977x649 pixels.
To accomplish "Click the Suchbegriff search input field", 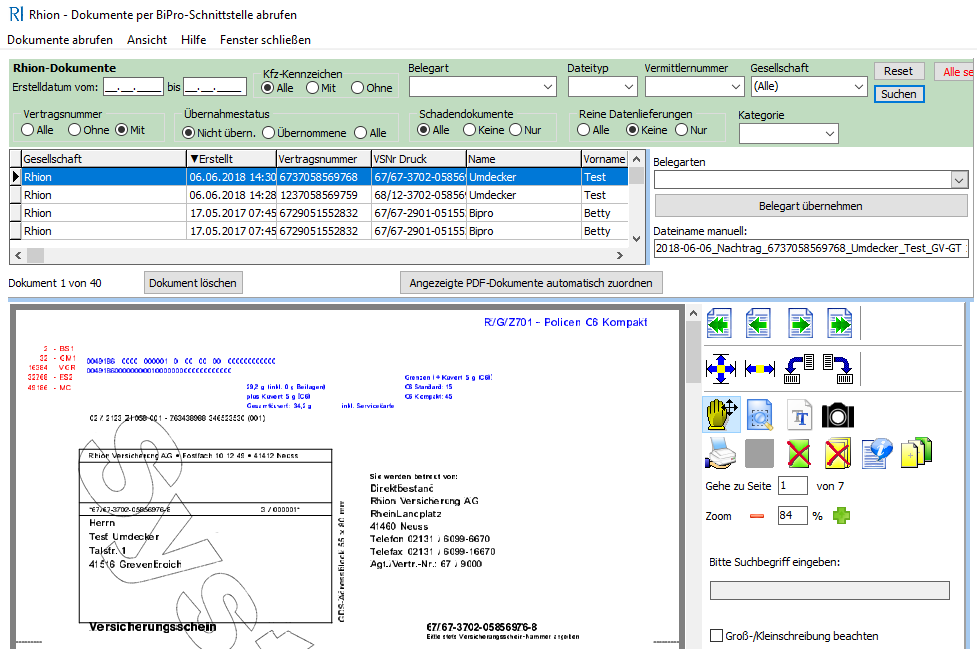I will pyautogui.click(x=829, y=590).
